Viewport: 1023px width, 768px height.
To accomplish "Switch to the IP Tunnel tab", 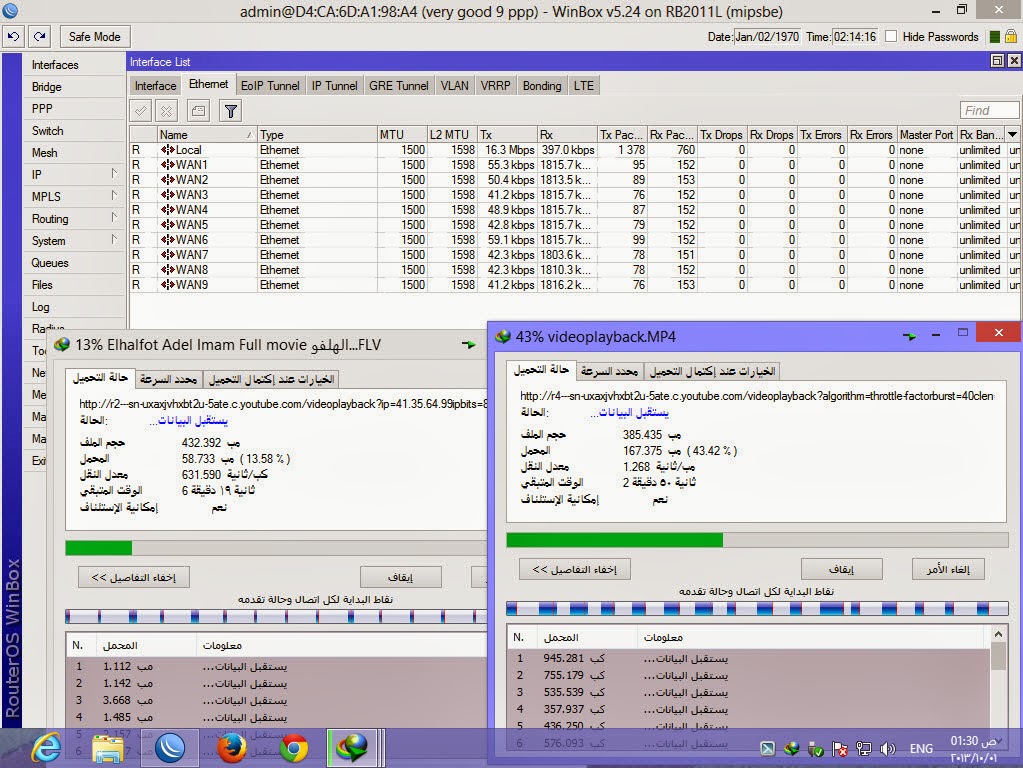I will tap(335, 85).
